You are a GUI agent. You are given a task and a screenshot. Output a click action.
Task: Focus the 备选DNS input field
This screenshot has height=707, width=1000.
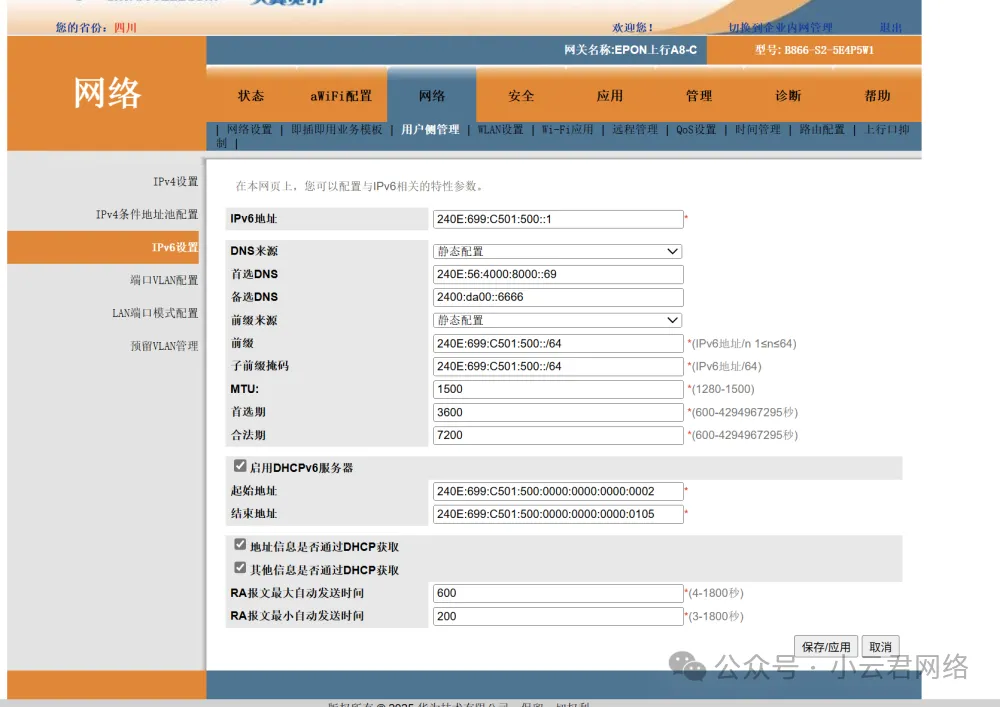click(x=558, y=297)
